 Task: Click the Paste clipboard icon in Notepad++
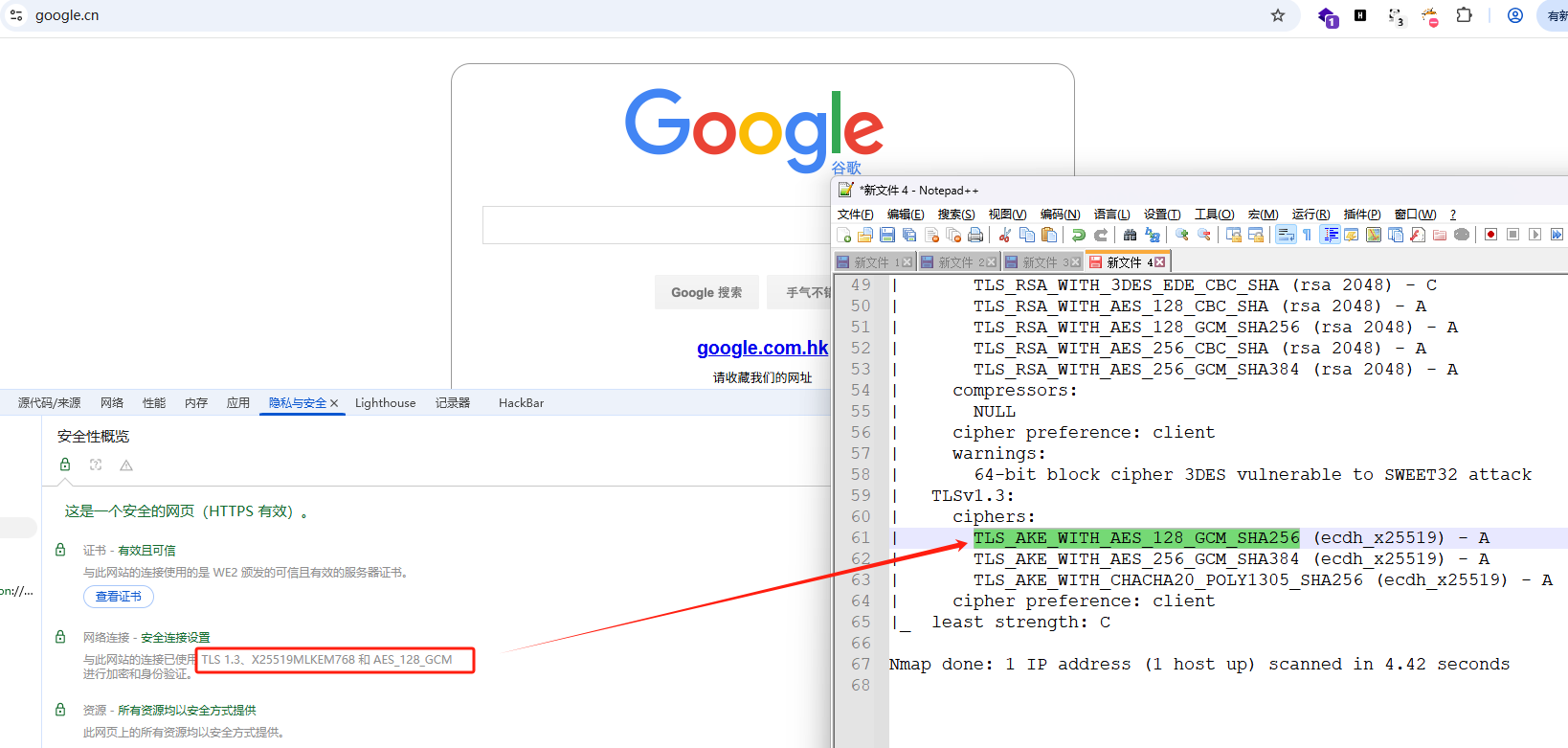pos(1049,235)
